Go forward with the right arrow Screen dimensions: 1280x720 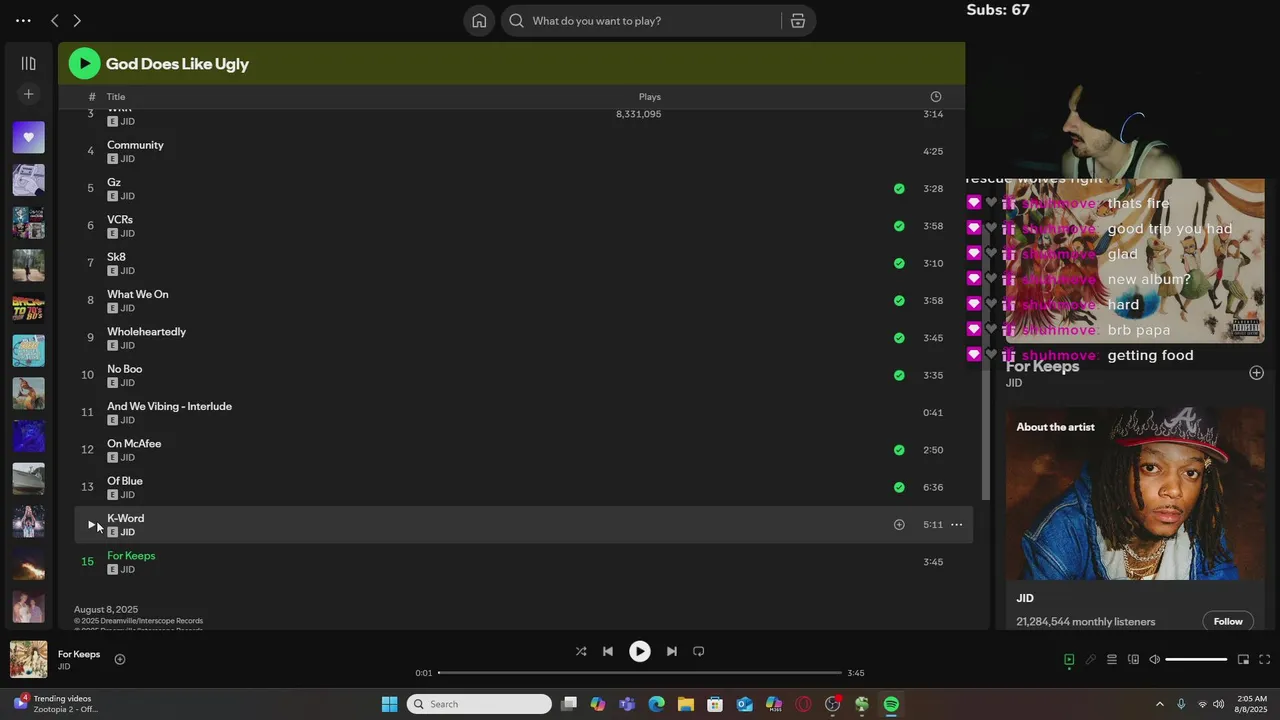[77, 21]
